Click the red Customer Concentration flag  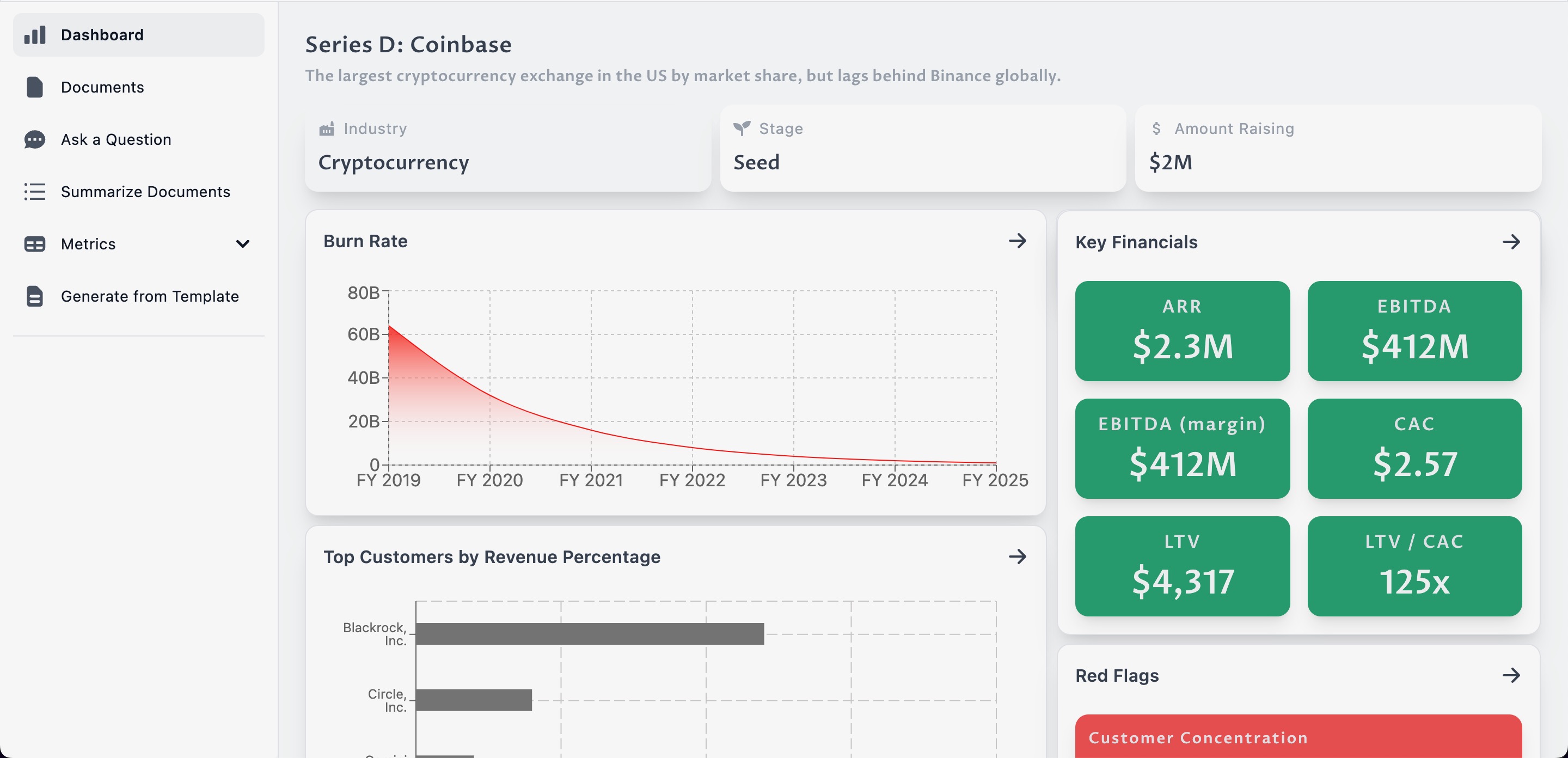pos(1298,737)
